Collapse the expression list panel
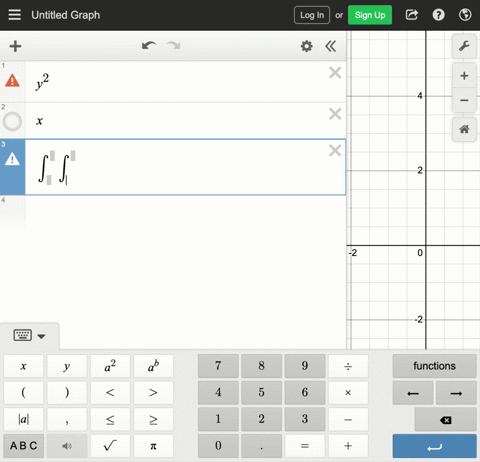Image resolution: width=480 pixels, height=462 pixels. tap(330, 46)
